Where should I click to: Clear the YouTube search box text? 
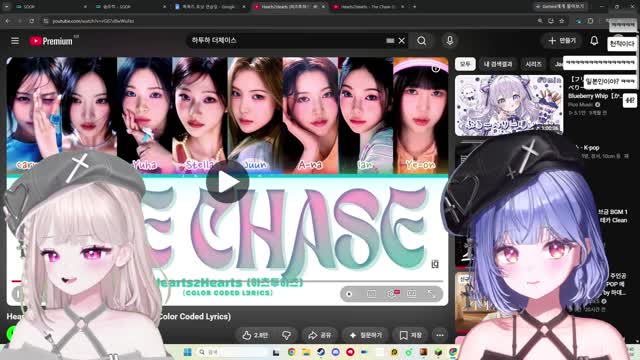402,40
